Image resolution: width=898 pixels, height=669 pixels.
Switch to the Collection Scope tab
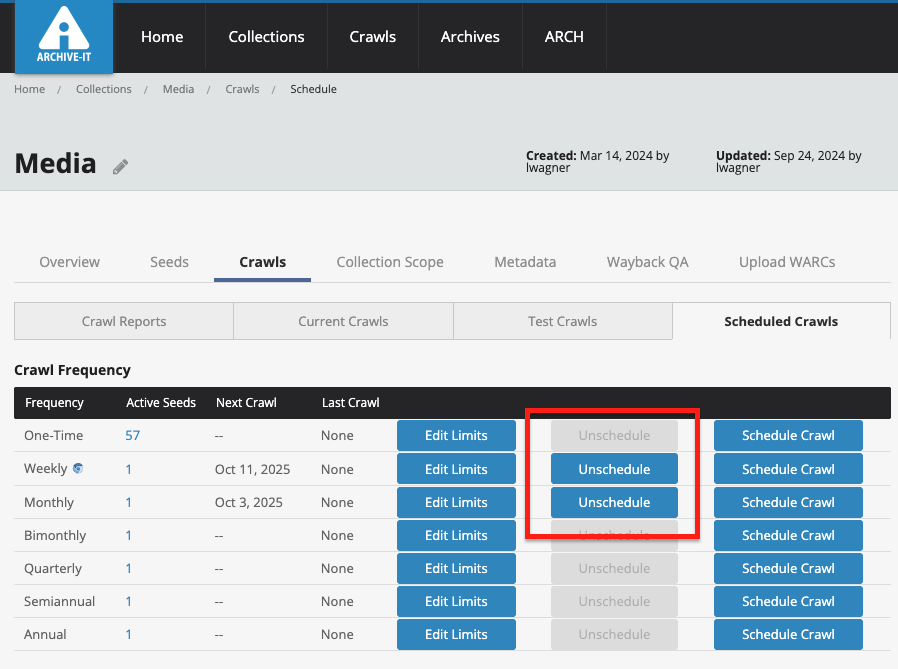tap(390, 262)
